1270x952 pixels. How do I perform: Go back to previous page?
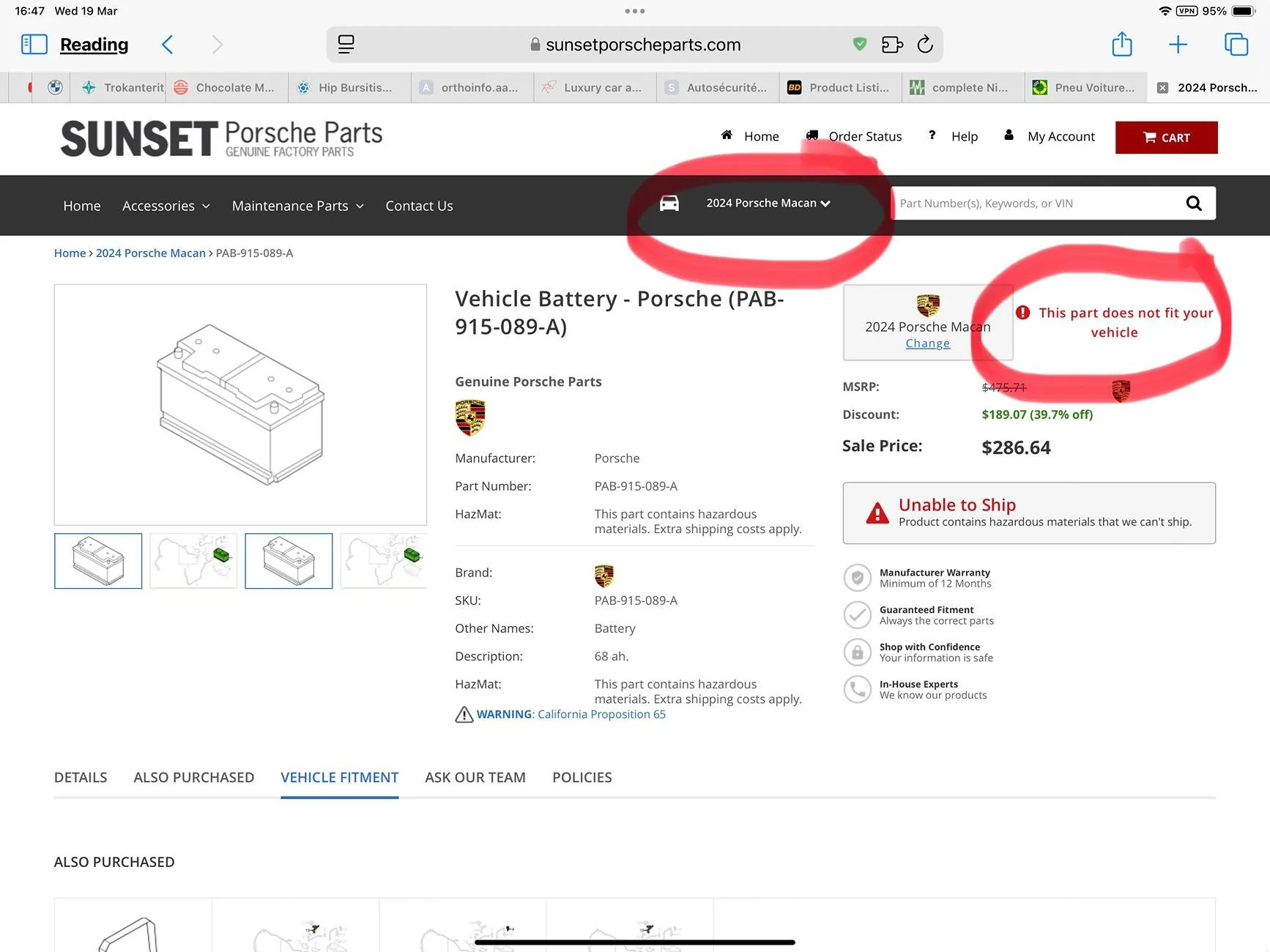tap(168, 45)
